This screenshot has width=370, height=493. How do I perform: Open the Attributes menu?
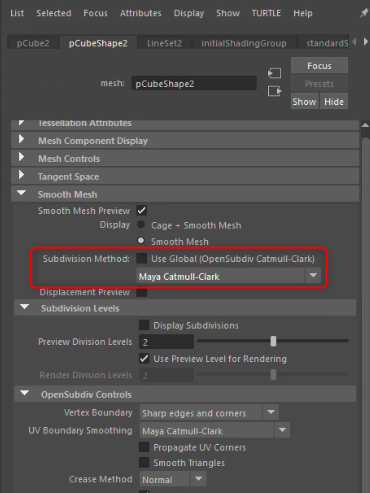pos(141,13)
